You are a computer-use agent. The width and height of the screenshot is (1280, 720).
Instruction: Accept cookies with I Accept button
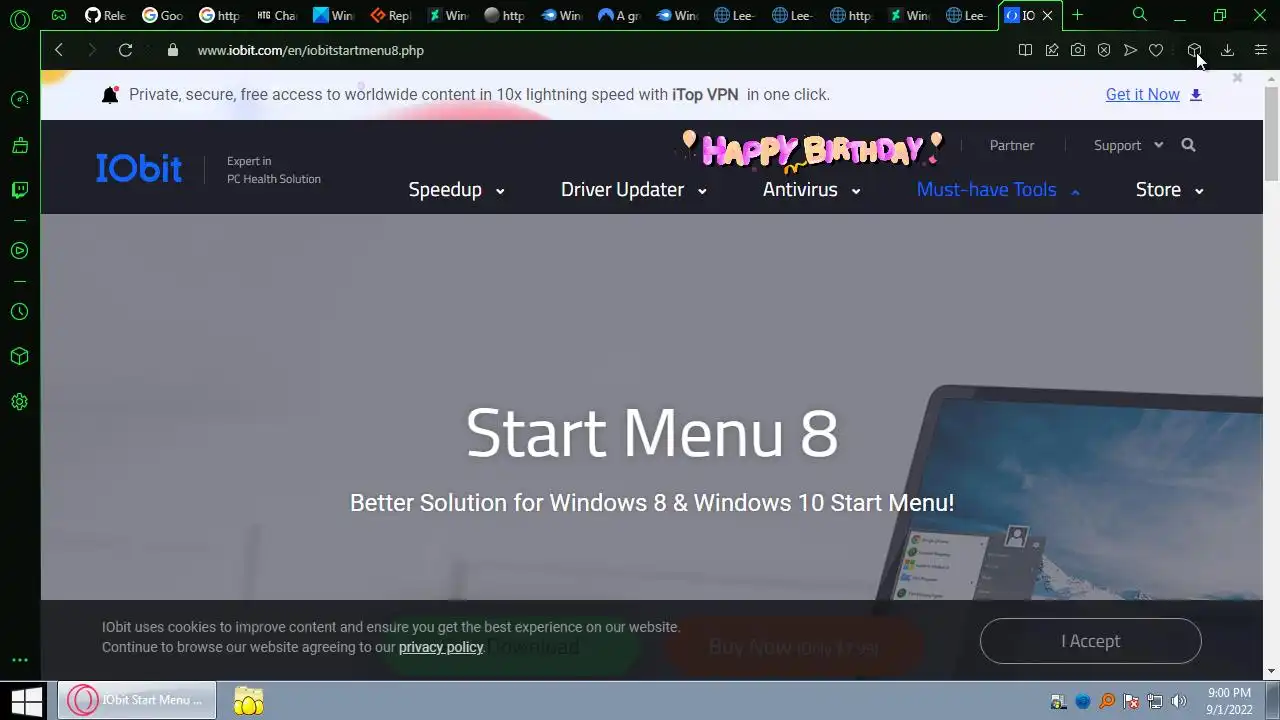[x=1090, y=641]
